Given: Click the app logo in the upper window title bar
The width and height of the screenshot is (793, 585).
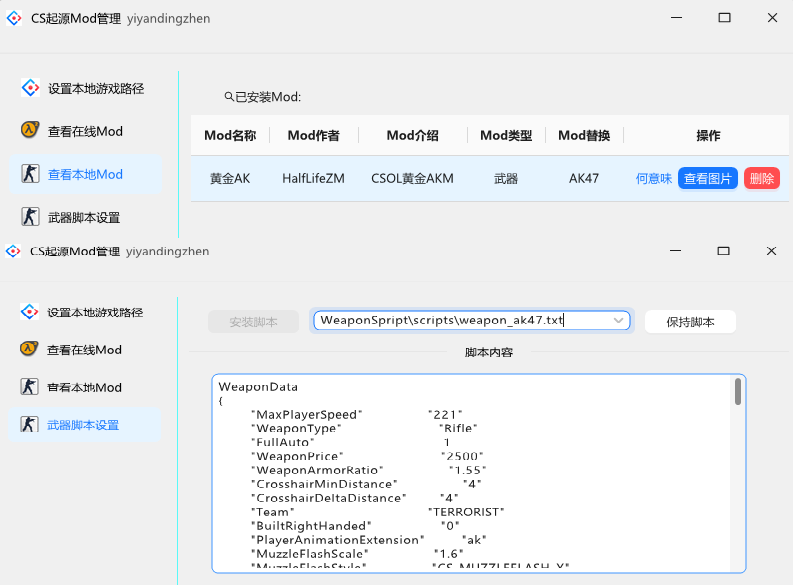Looking at the screenshot, I should tap(14, 18).
